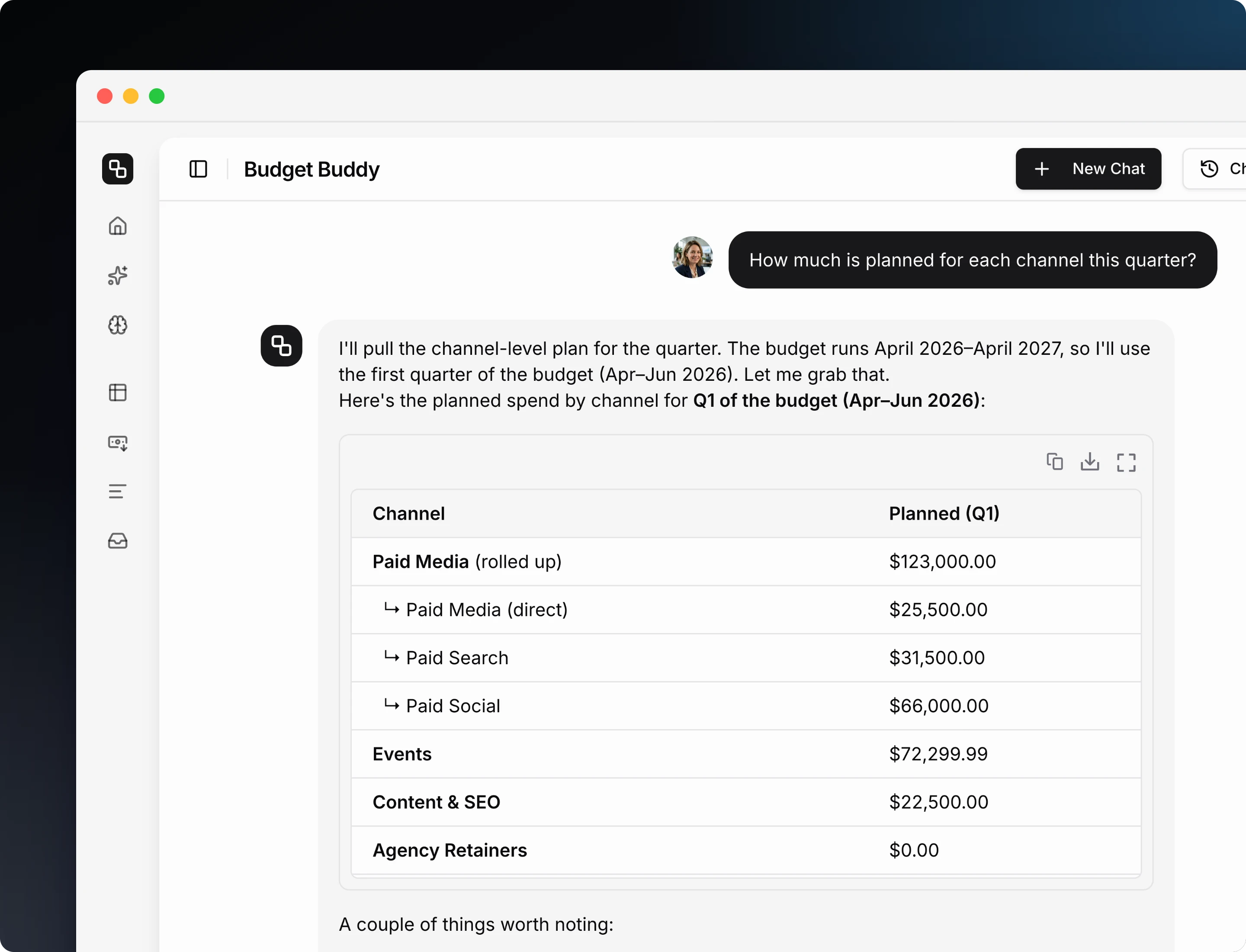This screenshot has height=952, width=1246.
Task: Select the $123,000.00 value
Action: click(942, 562)
